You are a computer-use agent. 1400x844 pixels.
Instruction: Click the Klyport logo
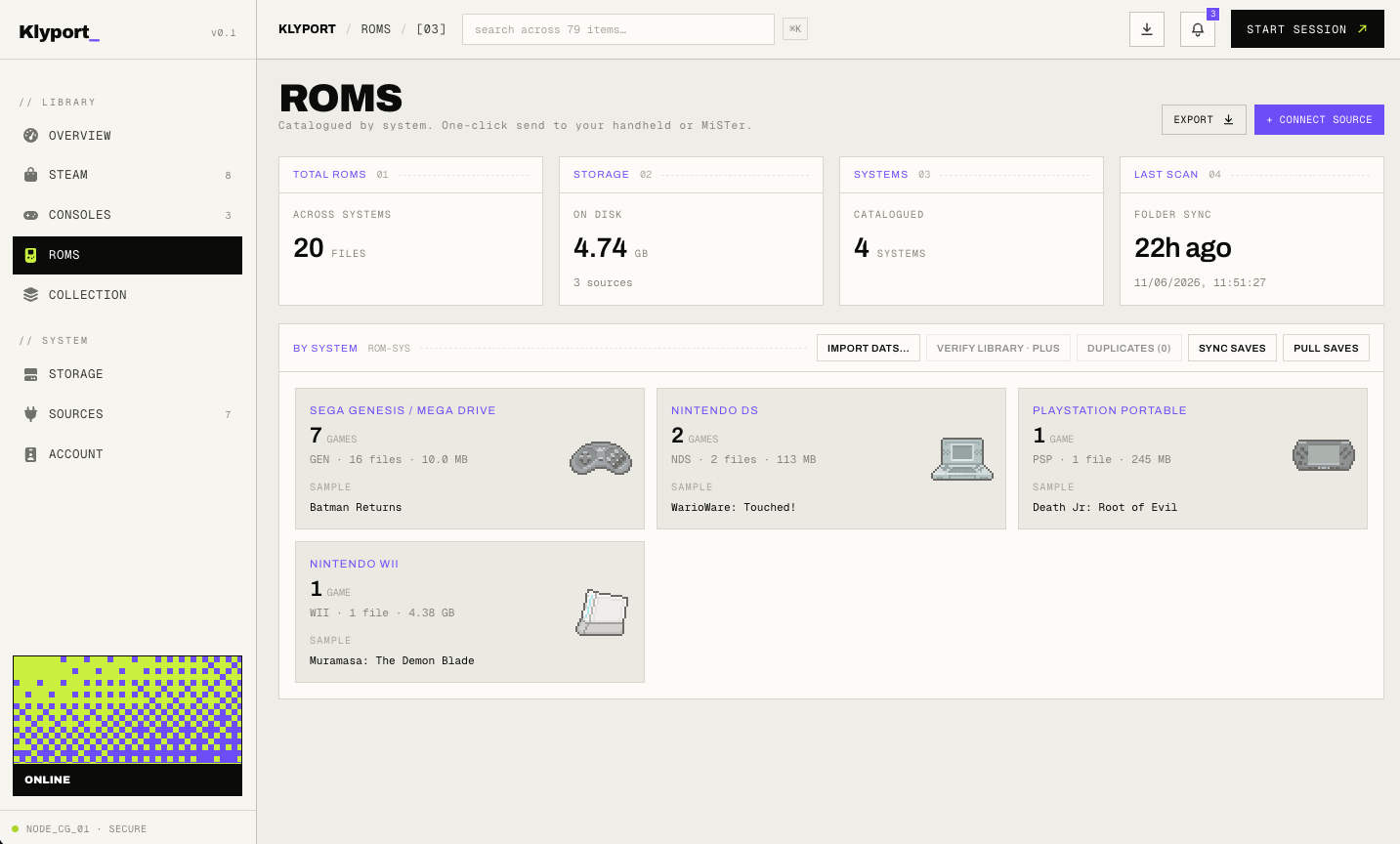60,32
